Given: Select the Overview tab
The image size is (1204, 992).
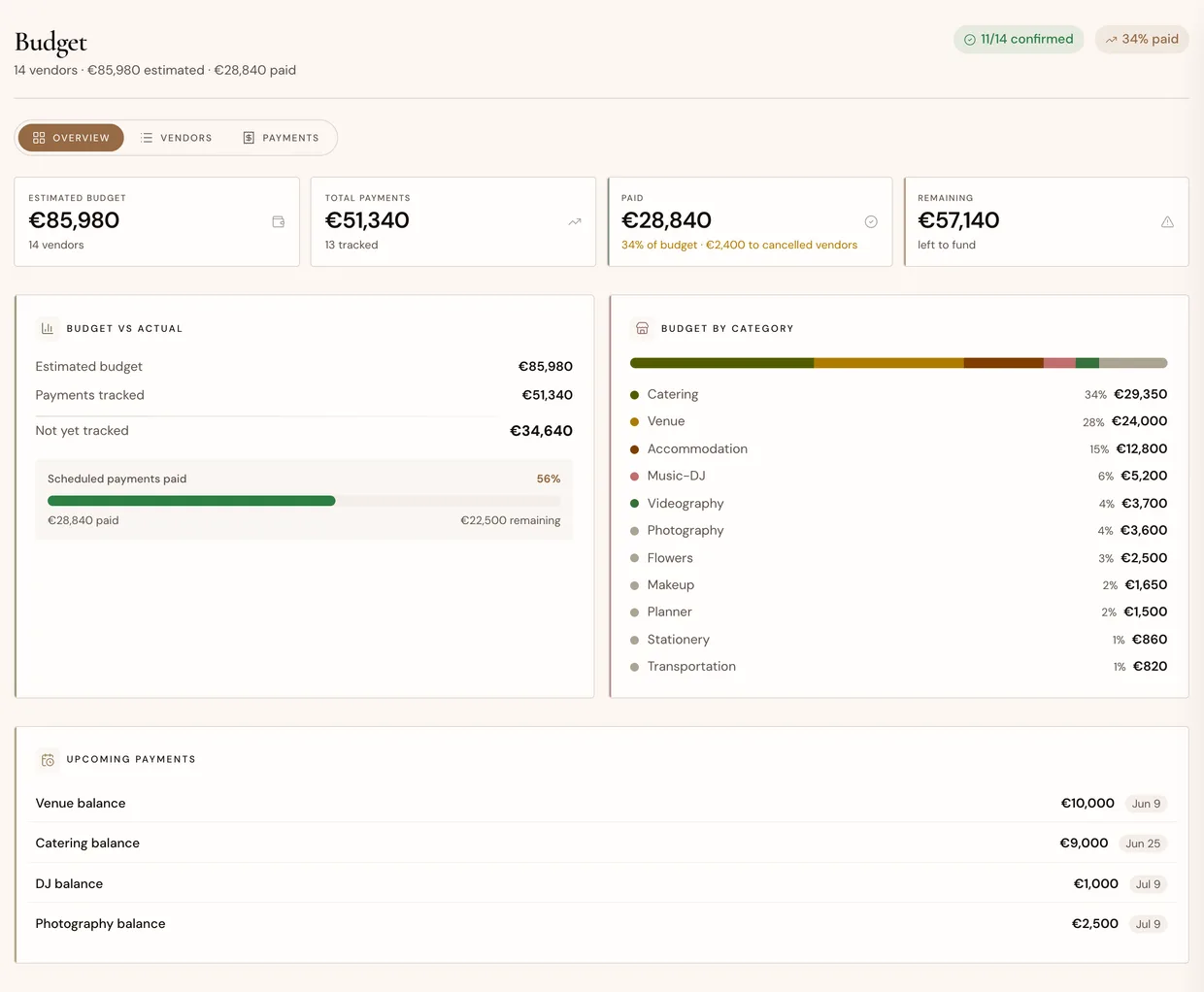Looking at the screenshot, I should click(x=71, y=138).
